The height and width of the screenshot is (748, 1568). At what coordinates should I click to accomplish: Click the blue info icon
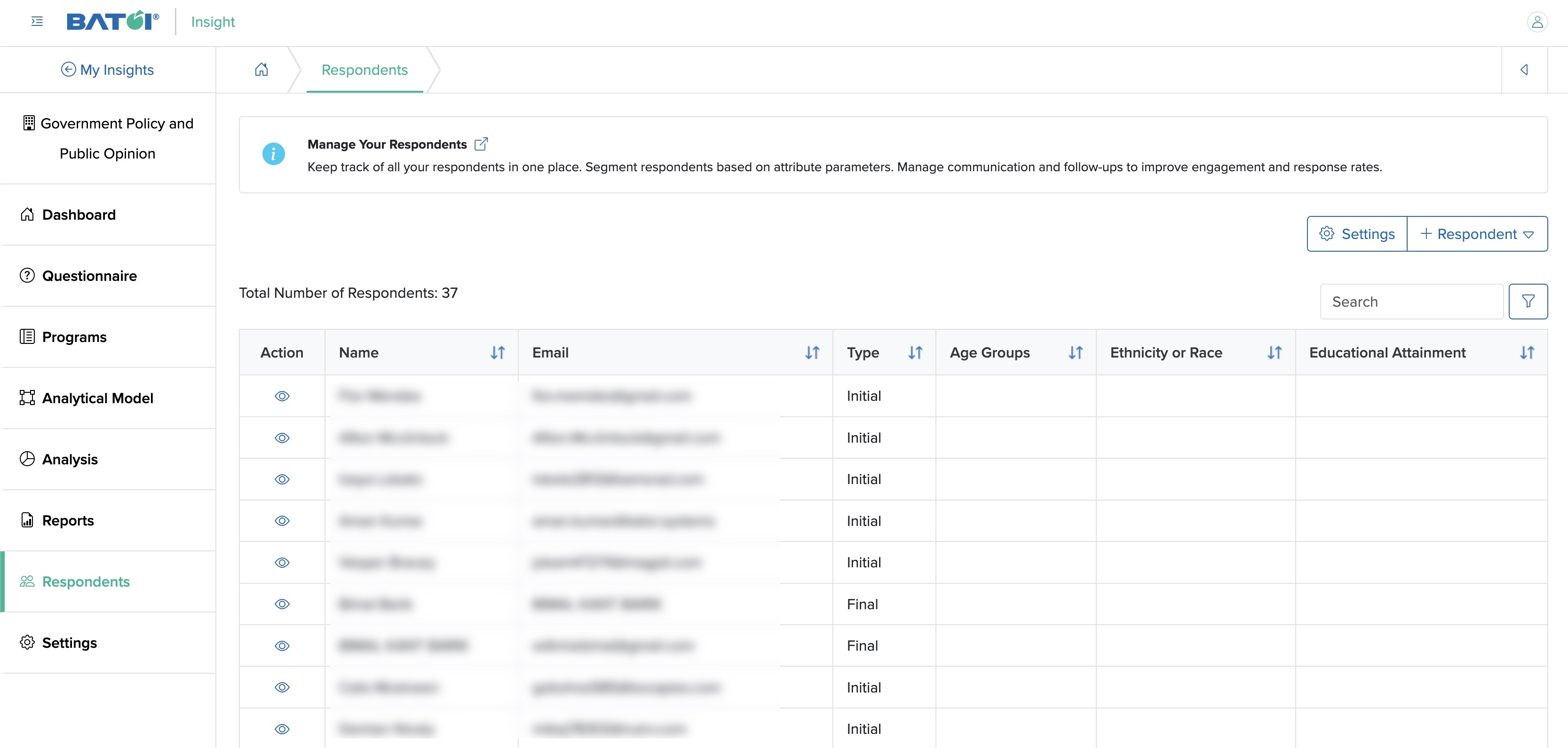(273, 154)
